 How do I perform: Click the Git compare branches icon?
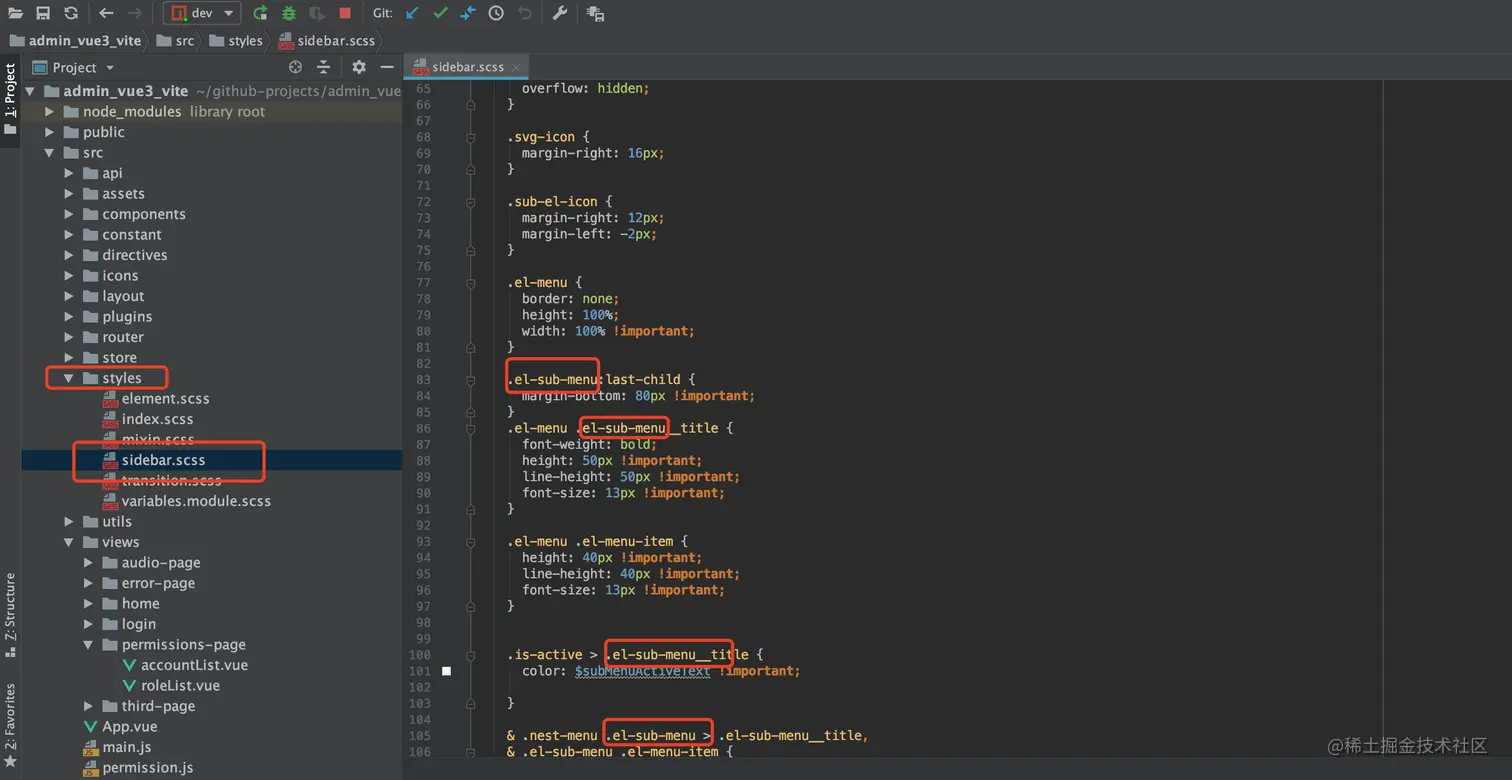pos(468,13)
